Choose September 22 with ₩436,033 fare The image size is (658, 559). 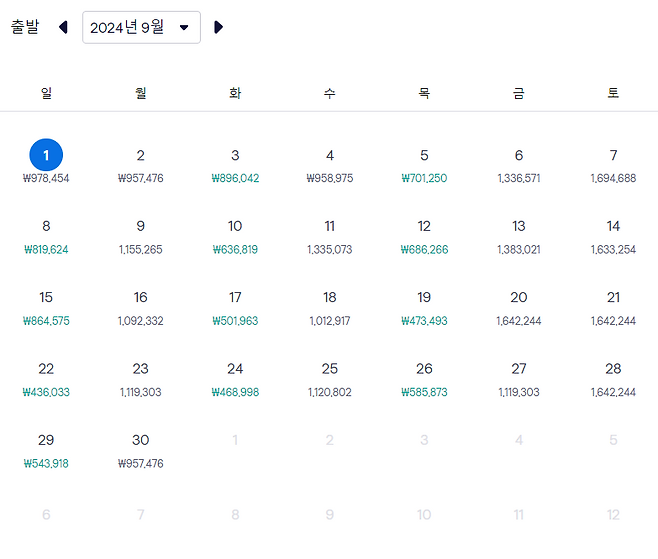(46, 380)
